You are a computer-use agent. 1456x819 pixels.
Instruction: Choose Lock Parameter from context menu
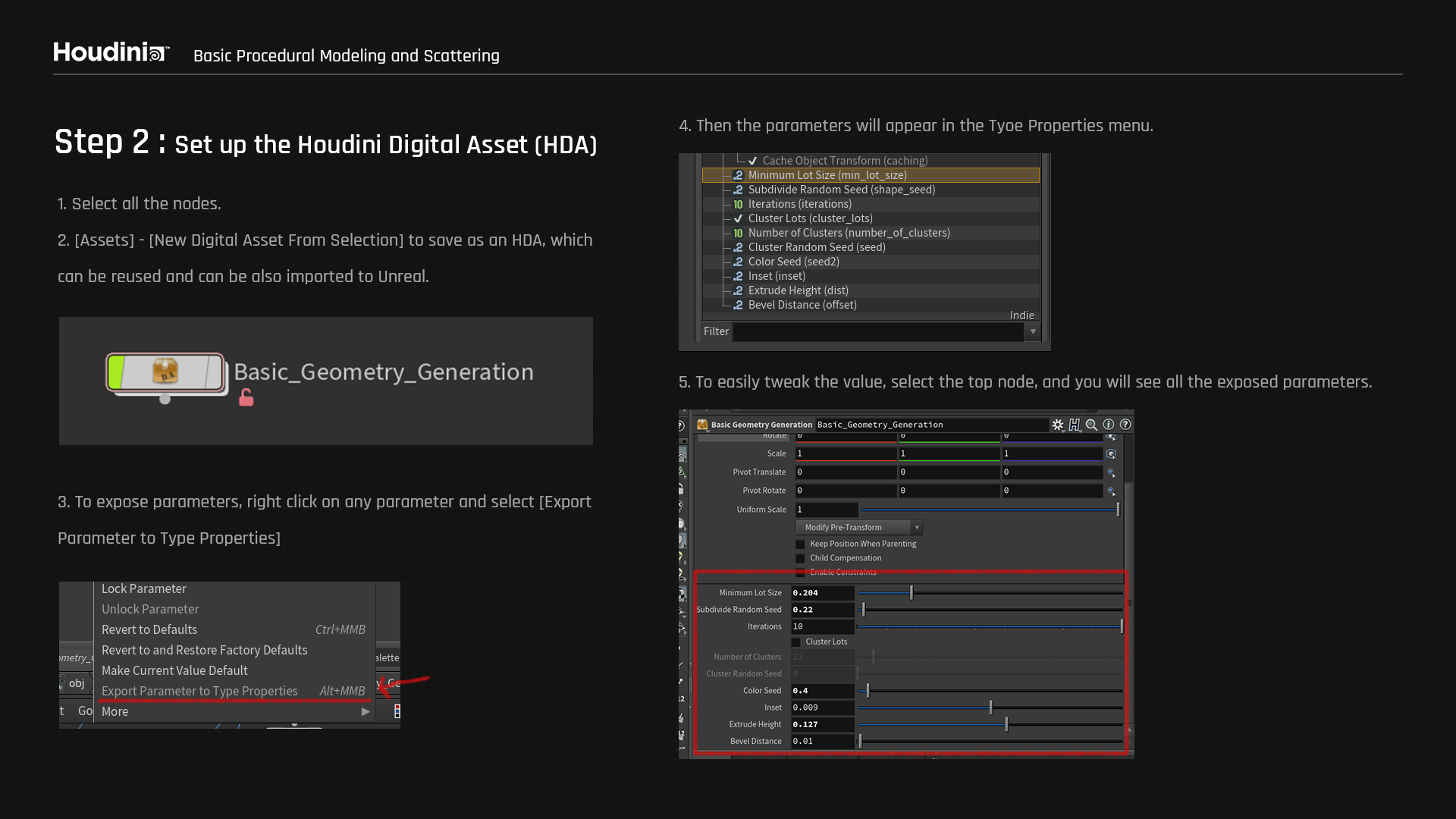[x=144, y=588]
